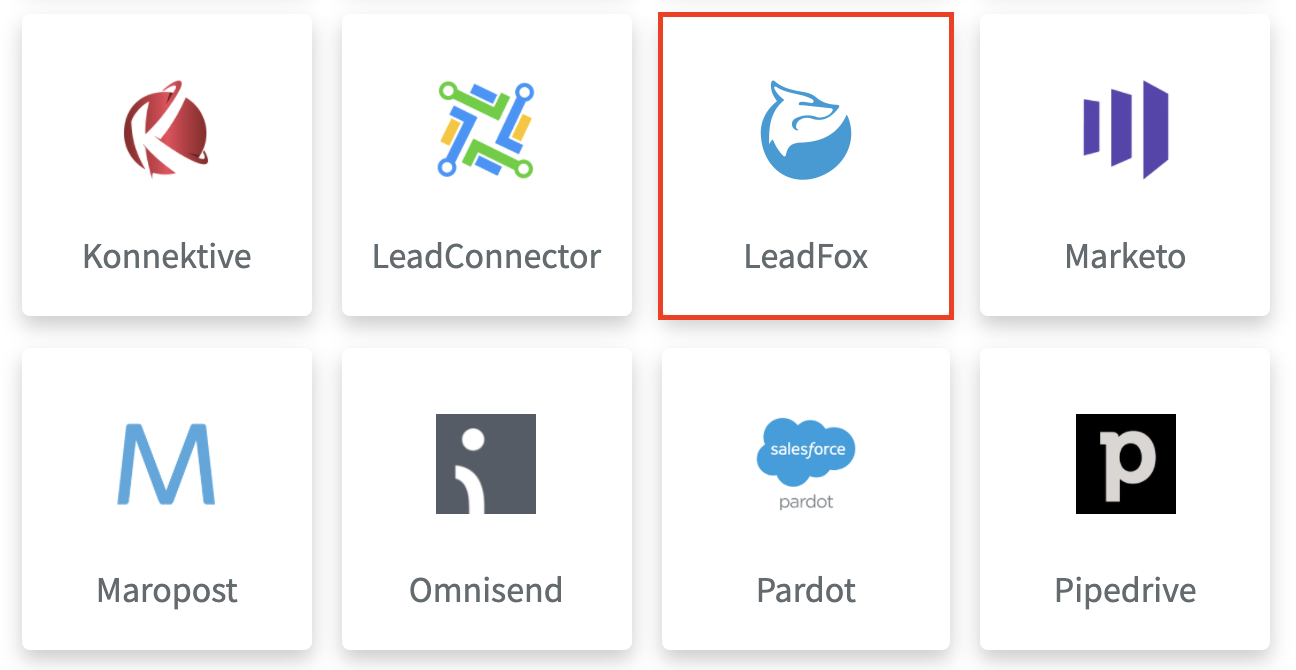The image size is (1296, 670).
Task: Select the LeadFox name text
Action: point(806,257)
